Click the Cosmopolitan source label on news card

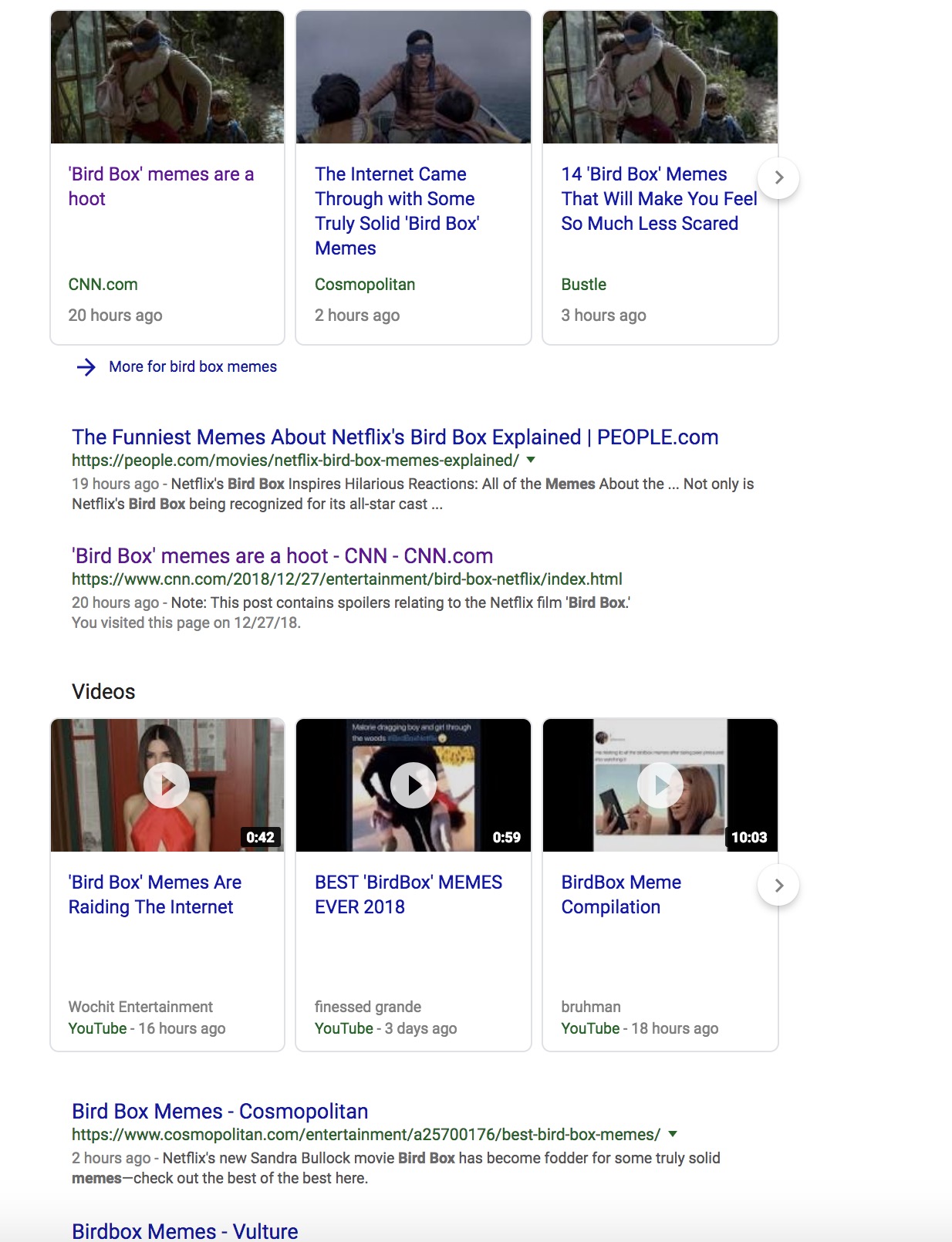coord(365,285)
